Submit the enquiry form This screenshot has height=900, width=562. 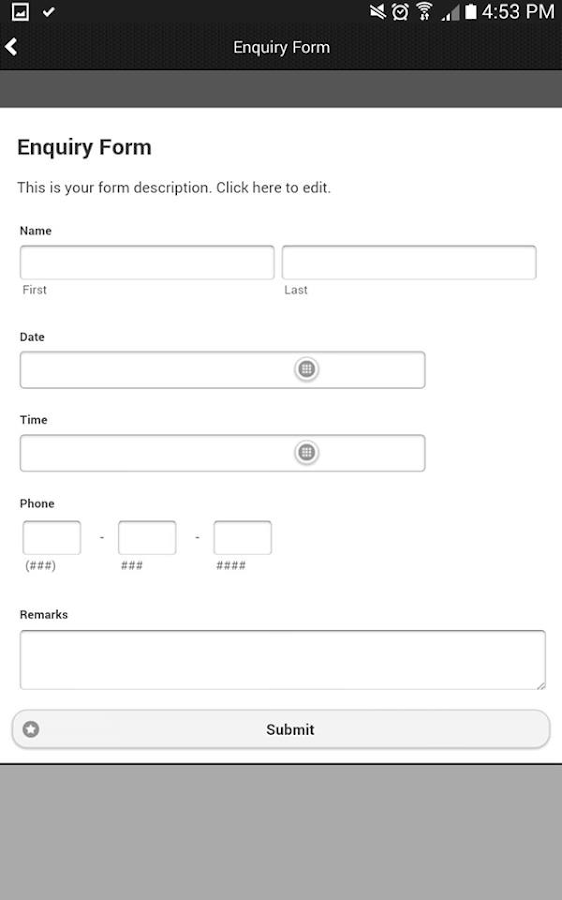pyautogui.click(x=281, y=729)
